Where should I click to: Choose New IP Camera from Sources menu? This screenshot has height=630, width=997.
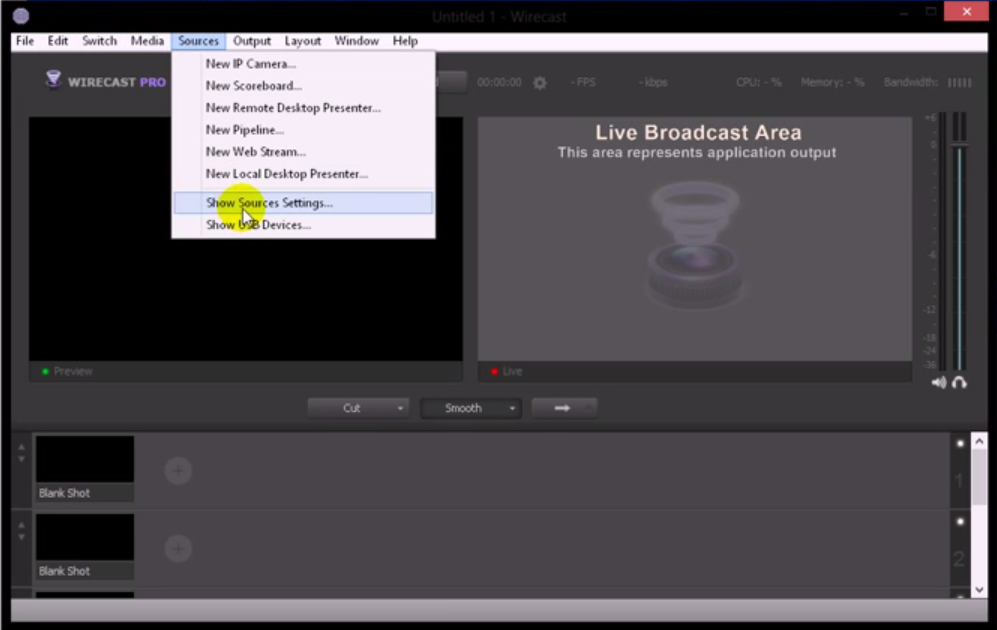tap(303, 64)
